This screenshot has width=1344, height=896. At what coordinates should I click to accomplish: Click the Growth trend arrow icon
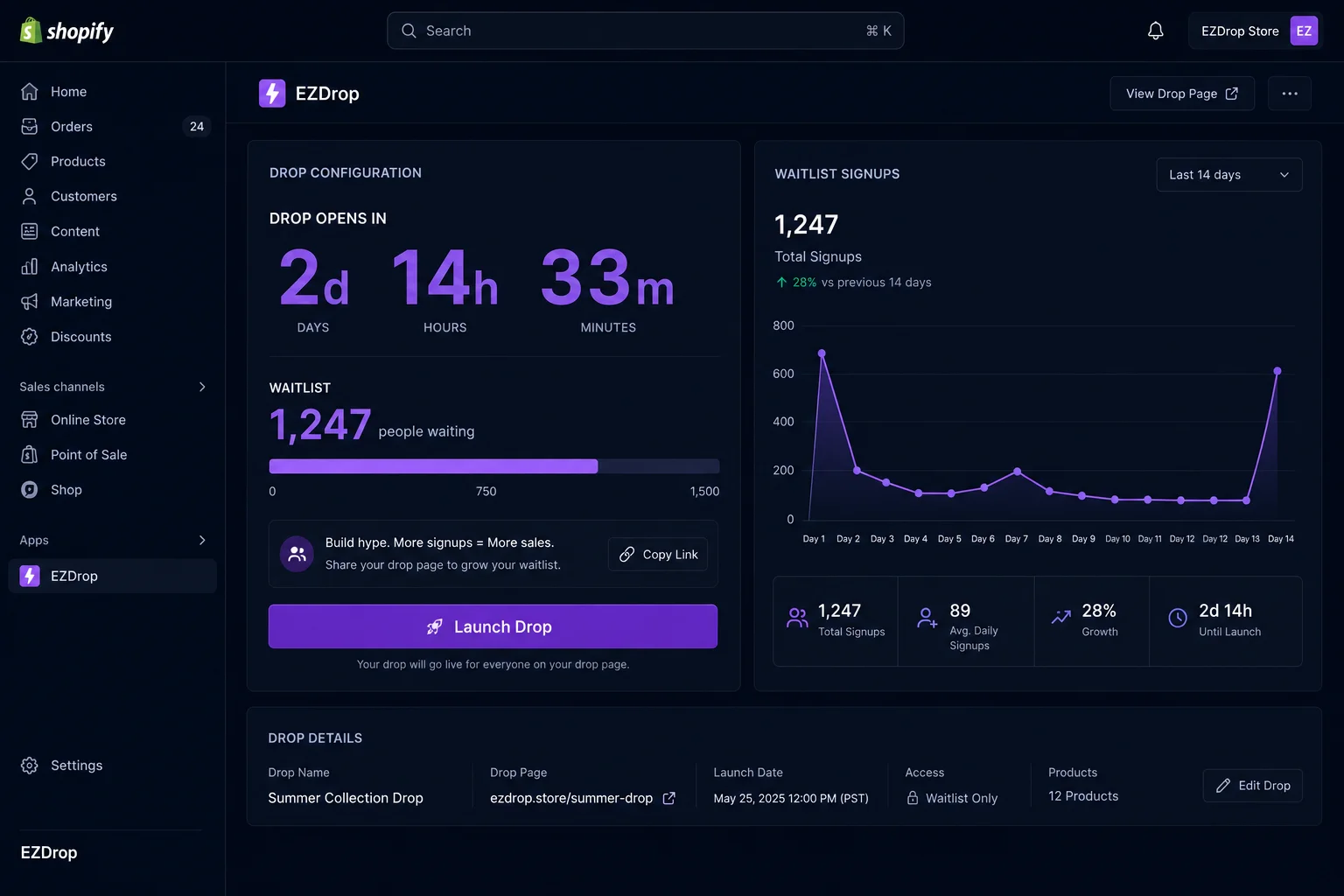point(1060,618)
